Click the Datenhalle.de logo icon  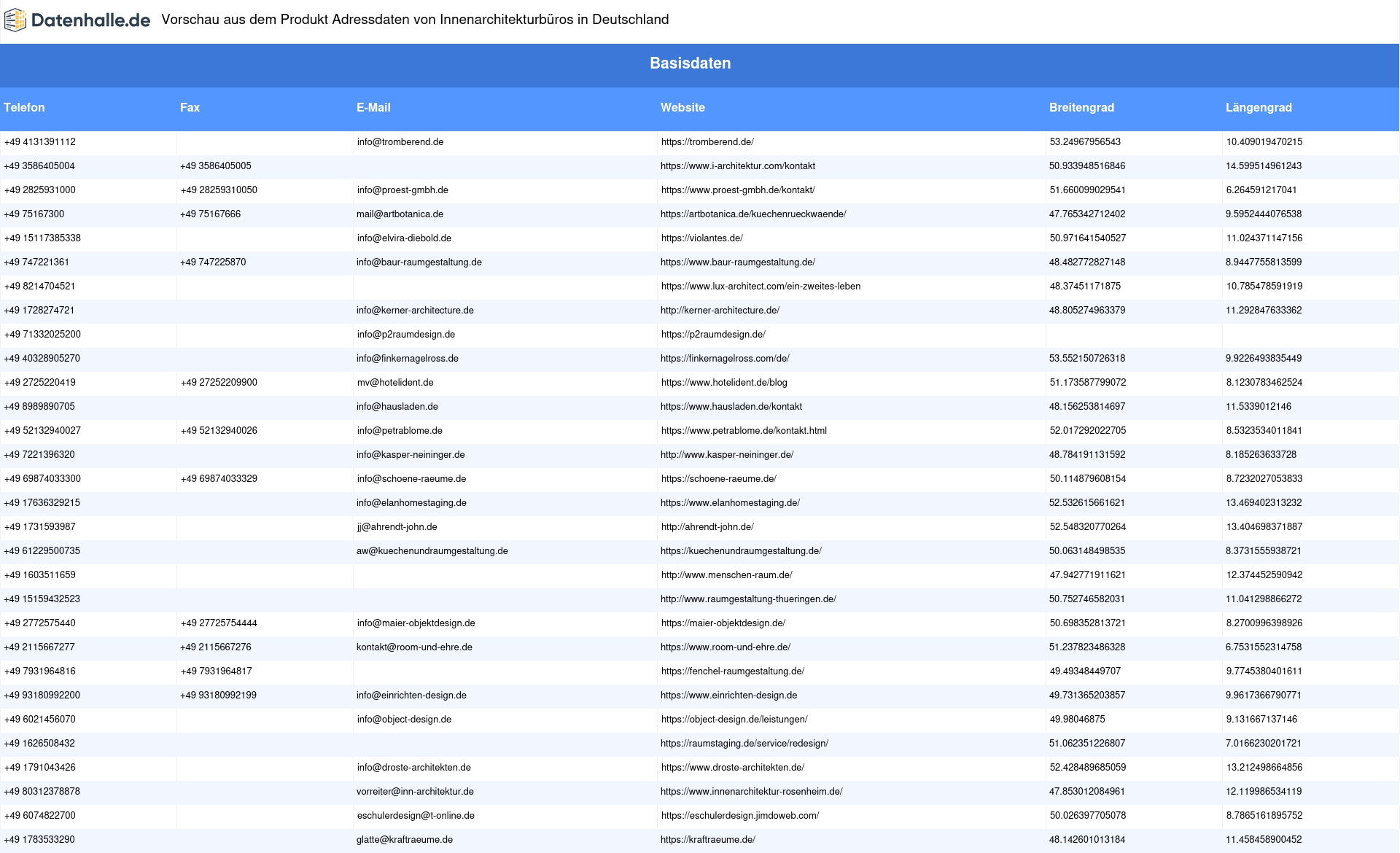pyautogui.click(x=15, y=20)
